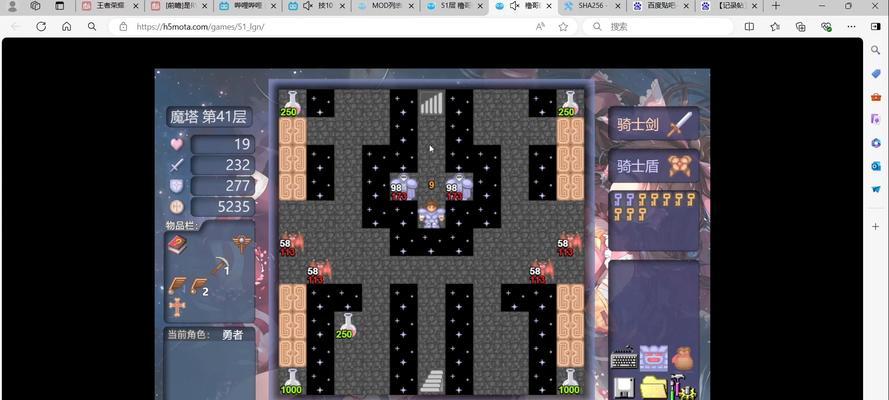Switch to the SHA256 tab
Screen dimensions: 889x400
coord(591,6)
